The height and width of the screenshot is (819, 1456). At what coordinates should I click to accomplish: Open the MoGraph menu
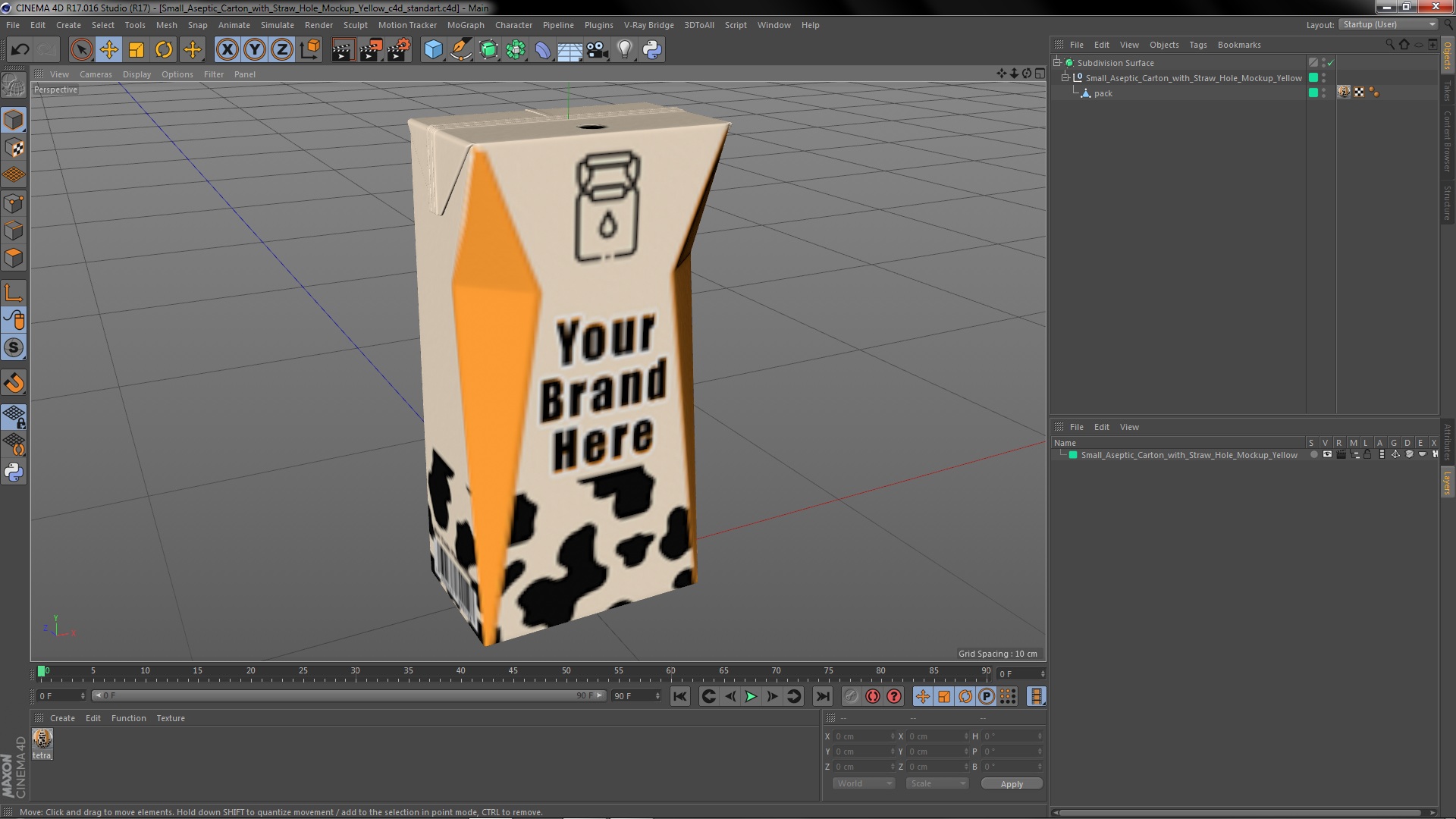point(466,25)
